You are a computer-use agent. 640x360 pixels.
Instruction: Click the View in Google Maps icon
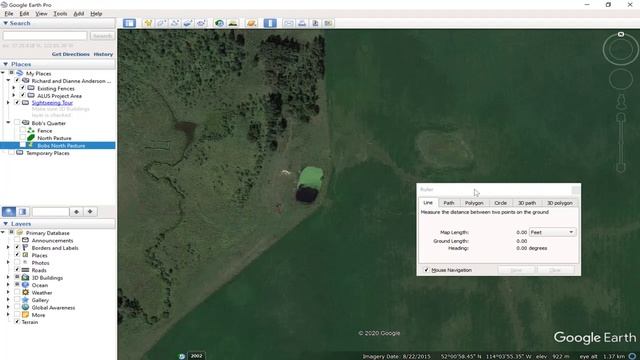329,23
